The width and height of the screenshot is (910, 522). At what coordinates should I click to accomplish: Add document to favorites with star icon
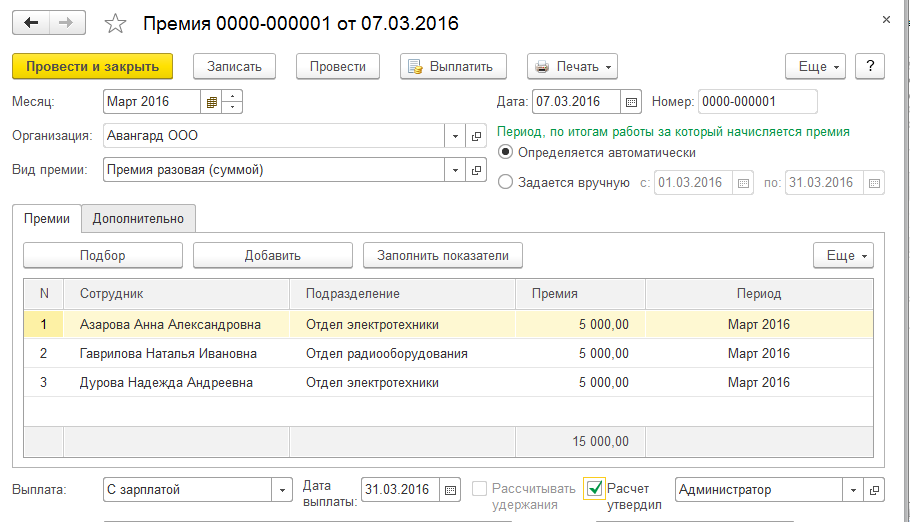coord(116,23)
